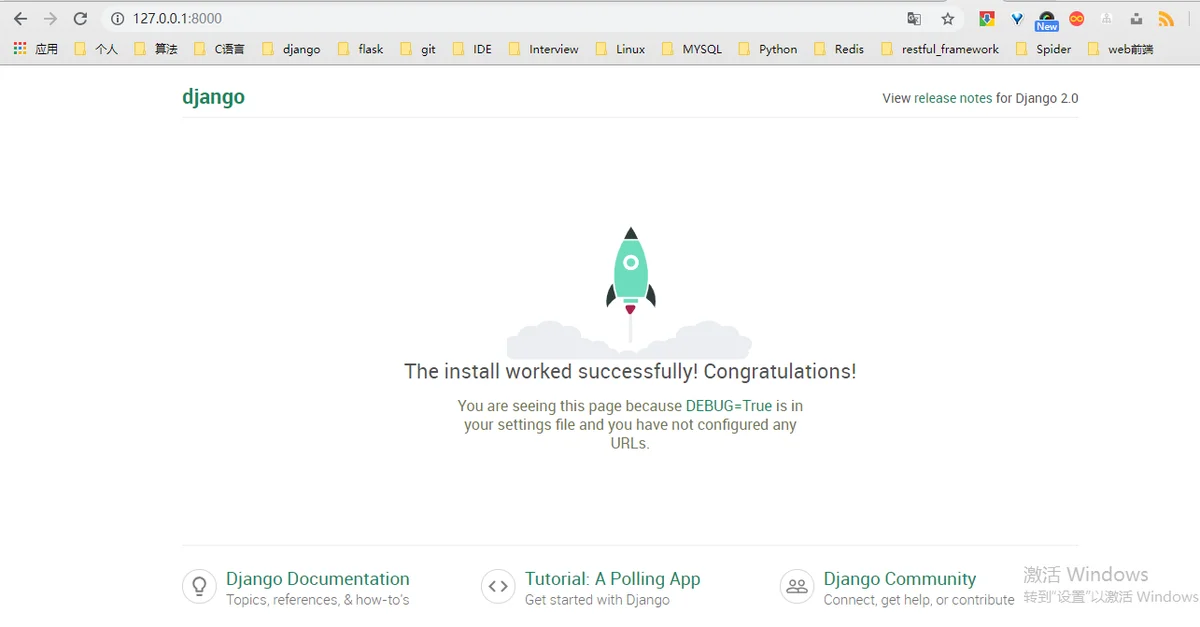
Task: Go back to the previous page
Action: pos(20,19)
